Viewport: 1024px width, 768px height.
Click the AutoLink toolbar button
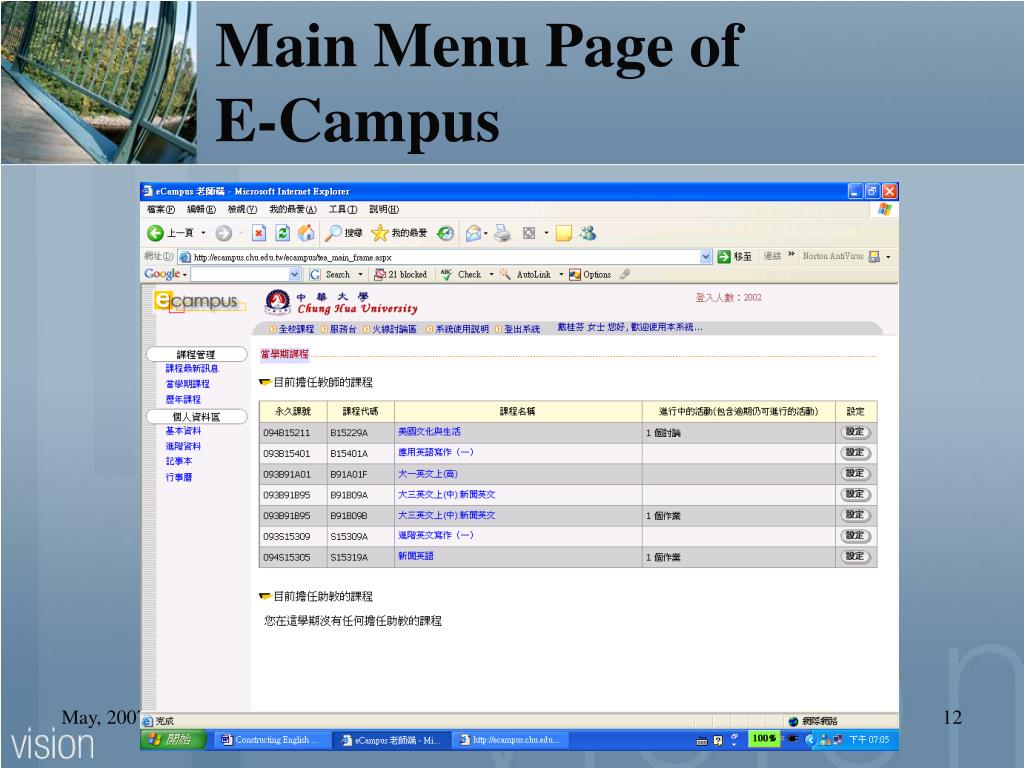point(527,275)
